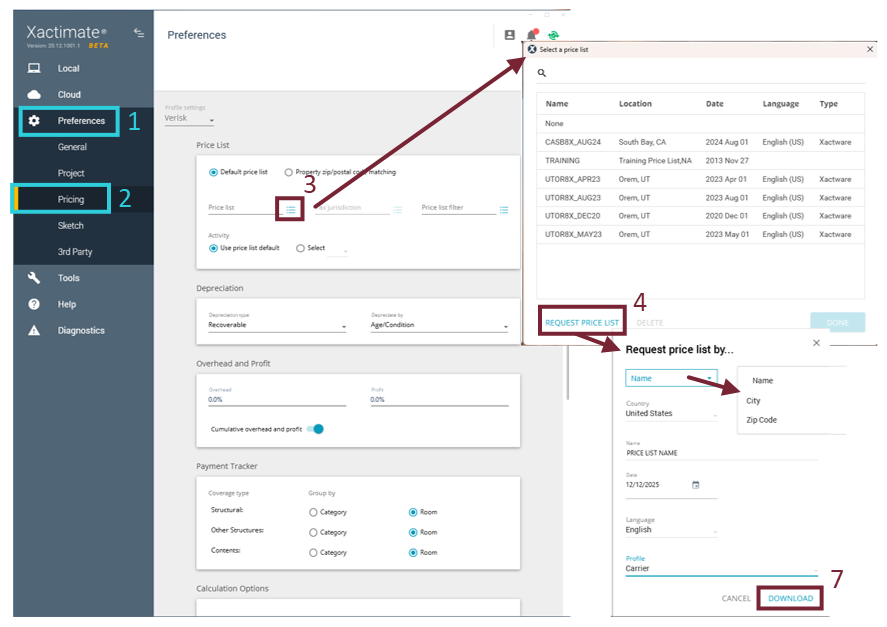Toggle Cumulative overhead and profit switch

point(316,429)
